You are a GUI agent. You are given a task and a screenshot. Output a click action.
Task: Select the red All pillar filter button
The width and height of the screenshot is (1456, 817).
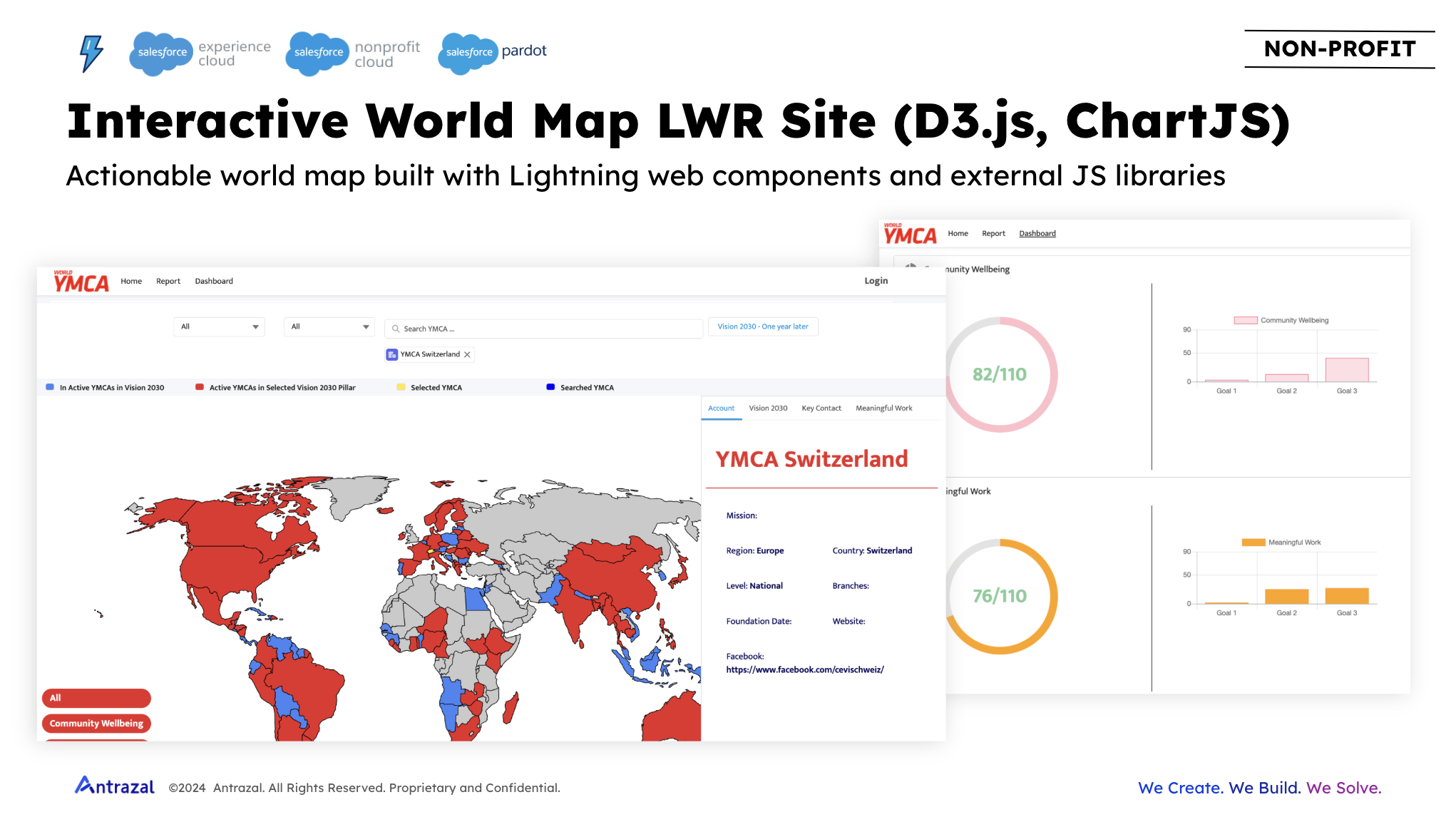tap(96, 698)
